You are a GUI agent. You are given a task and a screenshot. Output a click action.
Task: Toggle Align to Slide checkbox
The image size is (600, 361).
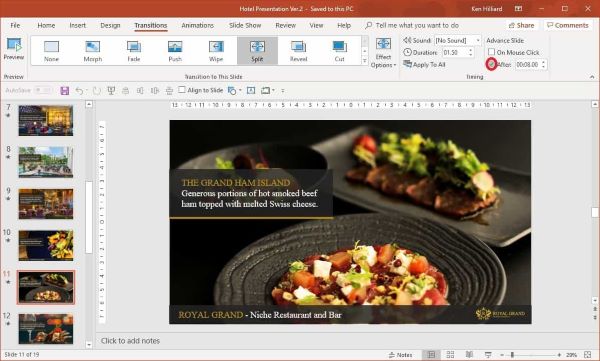tap(182, 90)
